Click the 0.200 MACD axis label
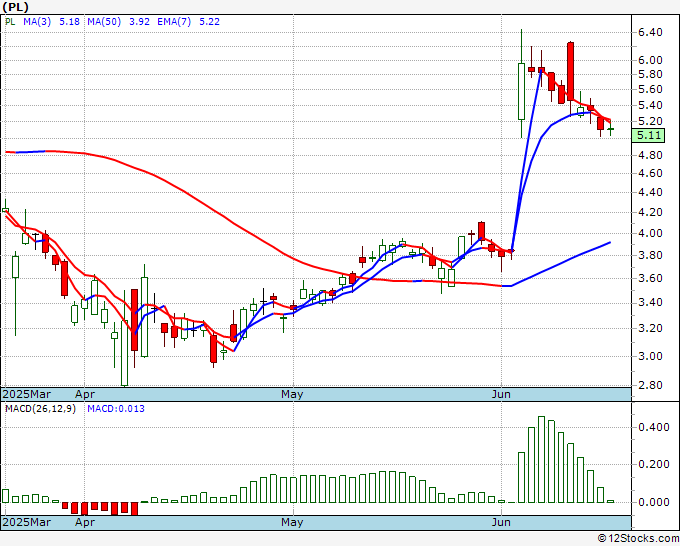 [654, 464]
